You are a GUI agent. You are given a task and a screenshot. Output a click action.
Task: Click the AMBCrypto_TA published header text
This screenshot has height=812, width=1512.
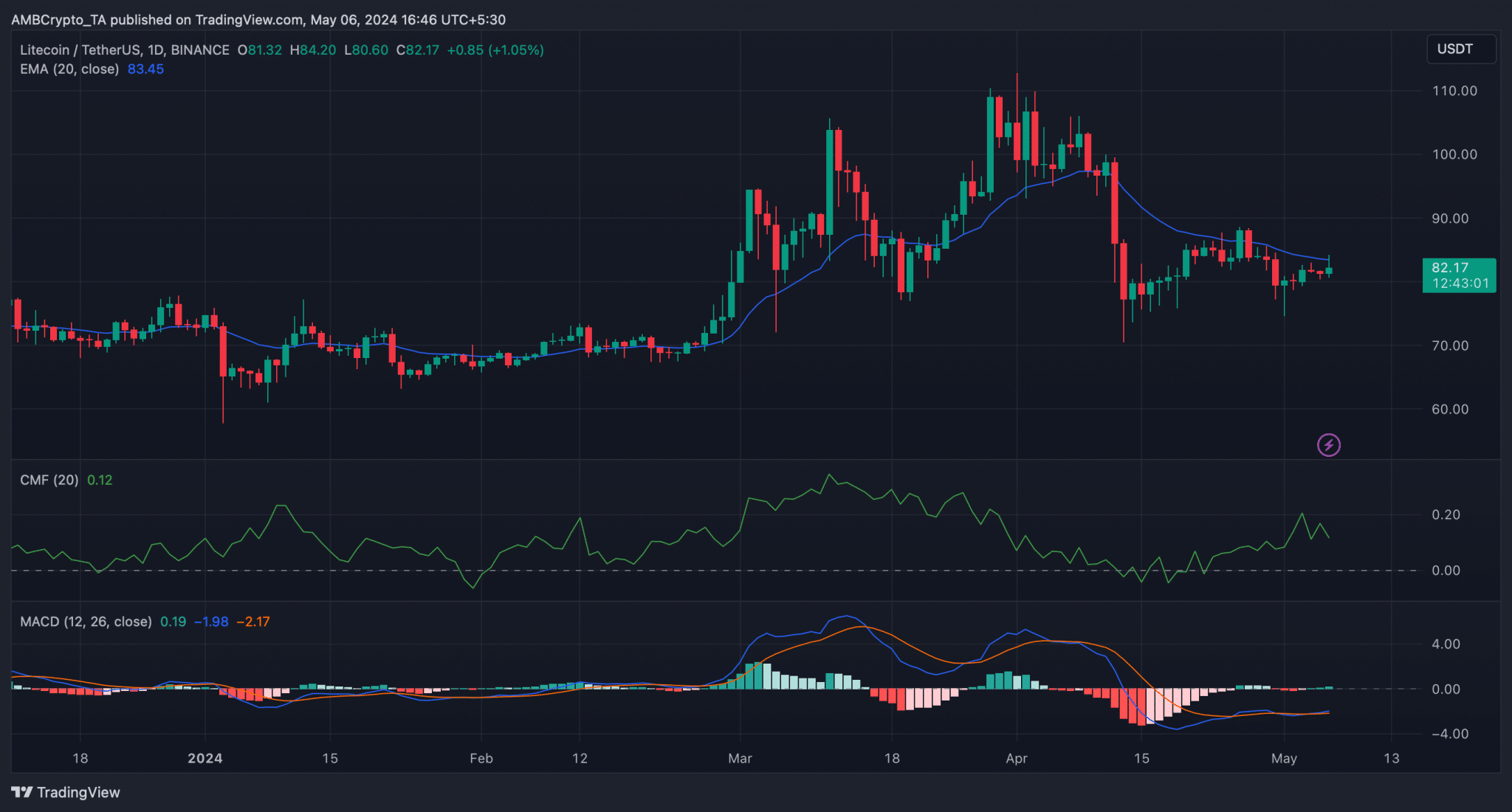click(x=258, y=20)
